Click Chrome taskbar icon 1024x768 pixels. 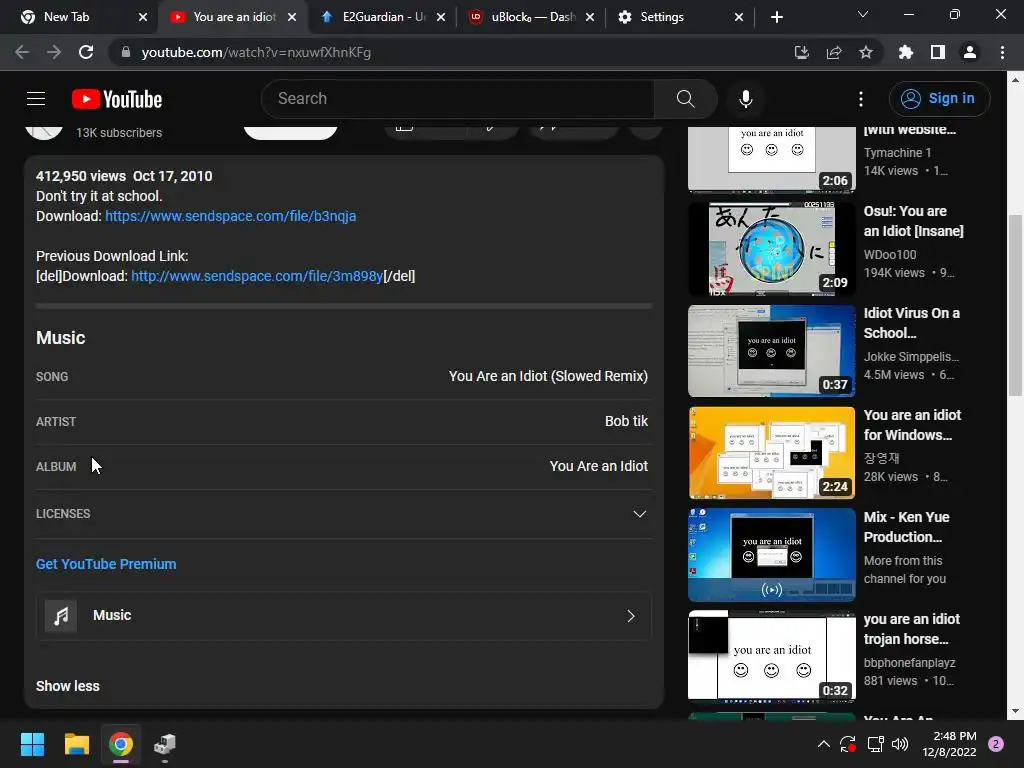pos(121,744)
